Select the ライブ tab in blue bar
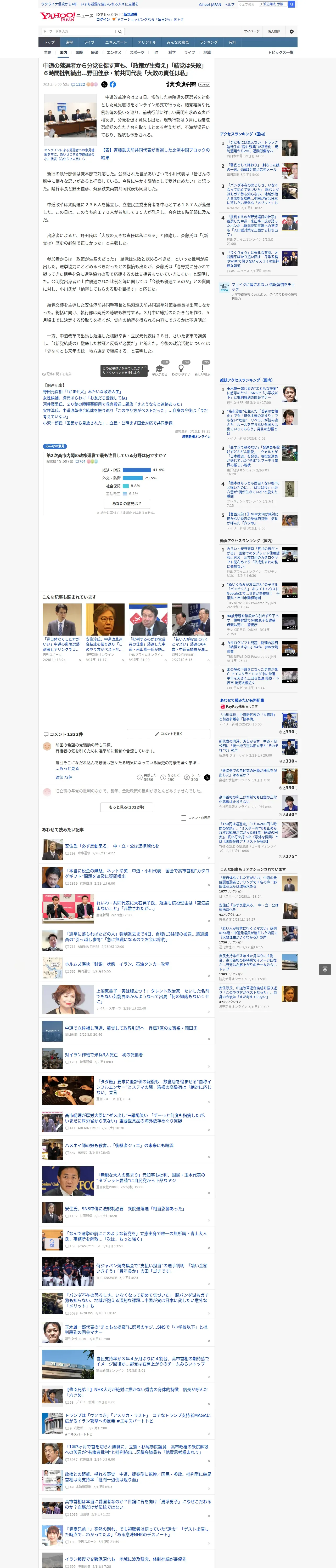Image resolution: width=336 pixels, height=1568 pixels. pyautogui.click(x=89, y=43)
